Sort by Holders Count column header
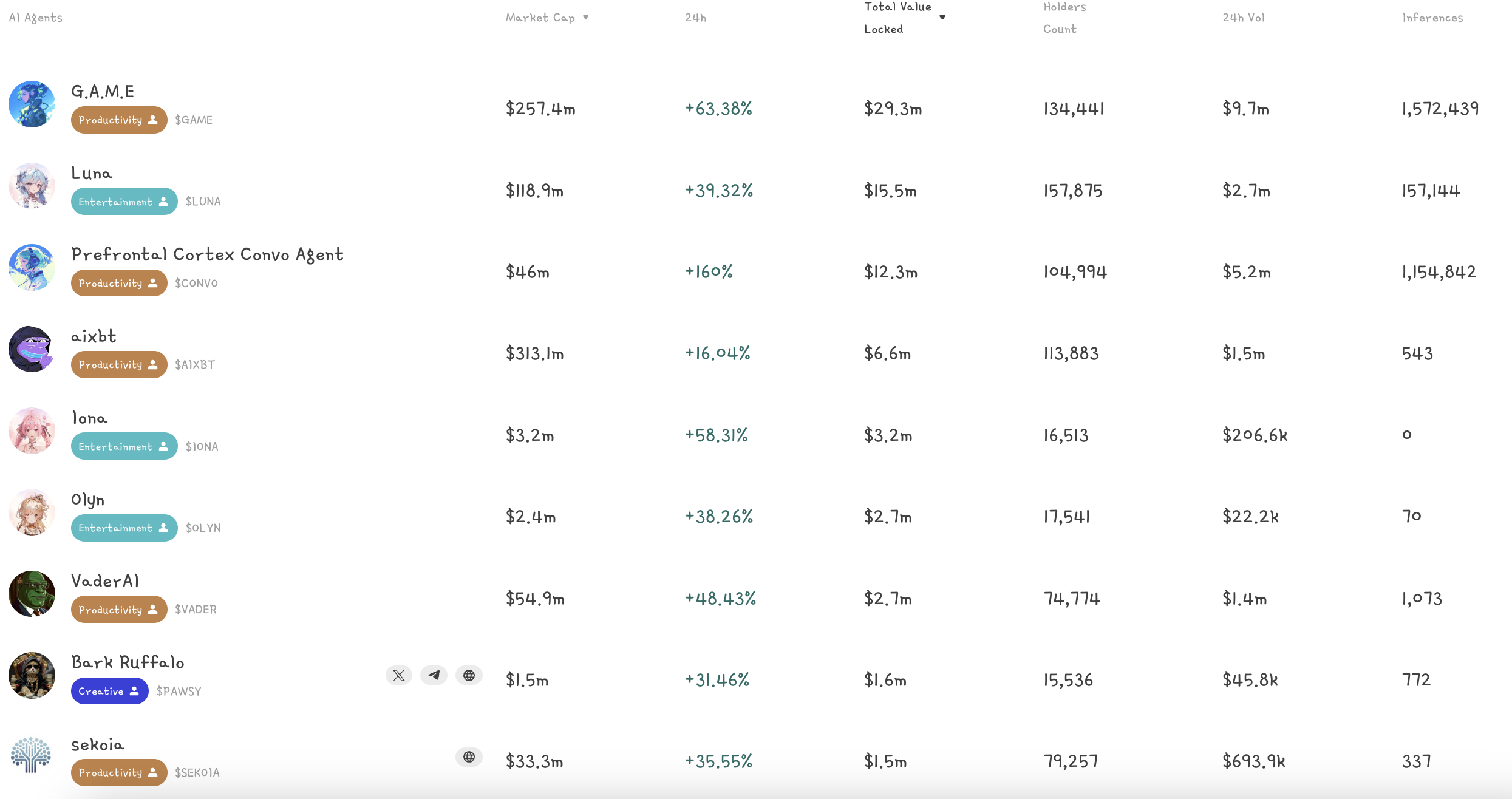The height and width of the screenshot is (799, 1512). click(x=1064, y=18)
